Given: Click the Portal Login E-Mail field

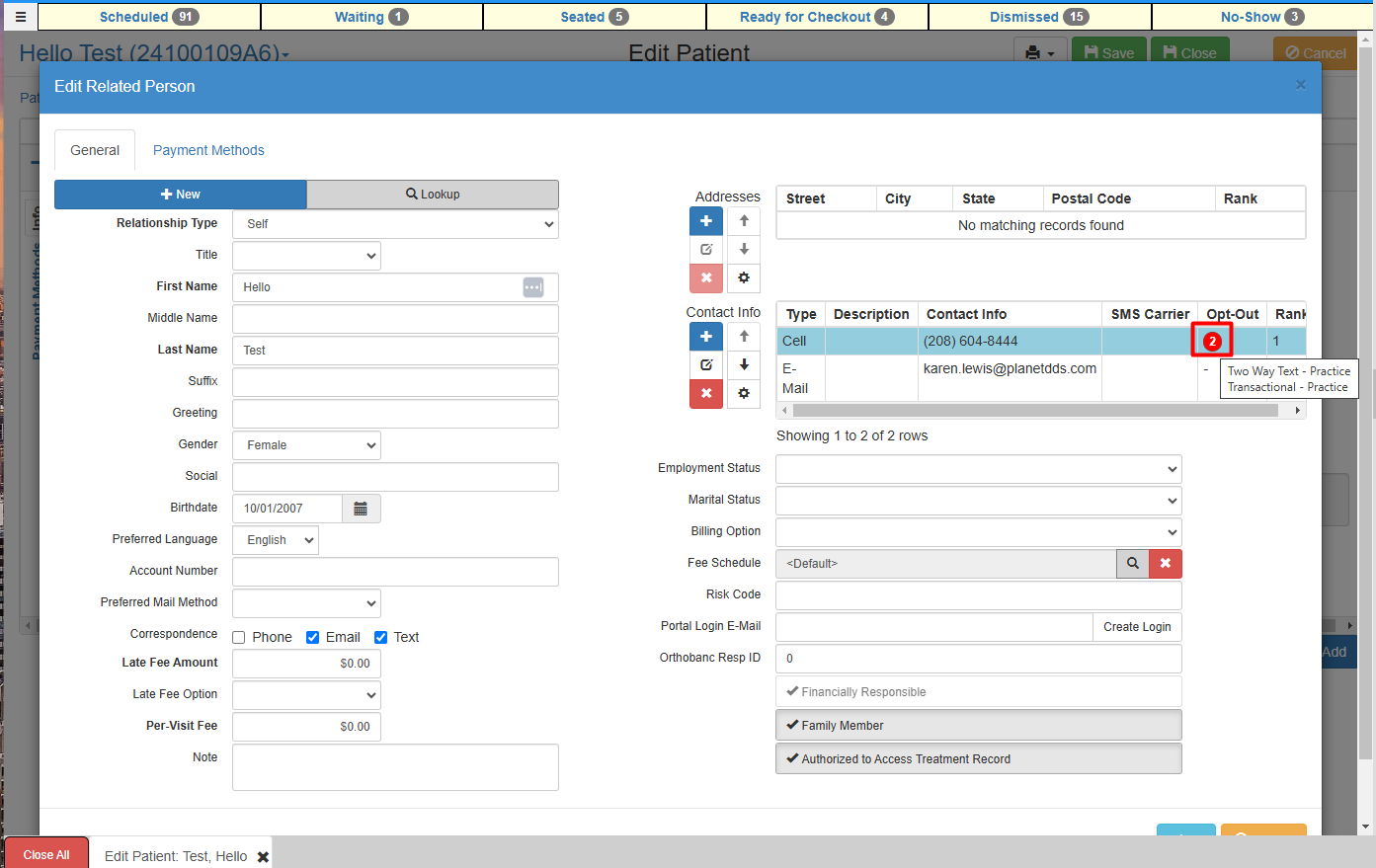Looking at the screenshot, I should 934,627.
